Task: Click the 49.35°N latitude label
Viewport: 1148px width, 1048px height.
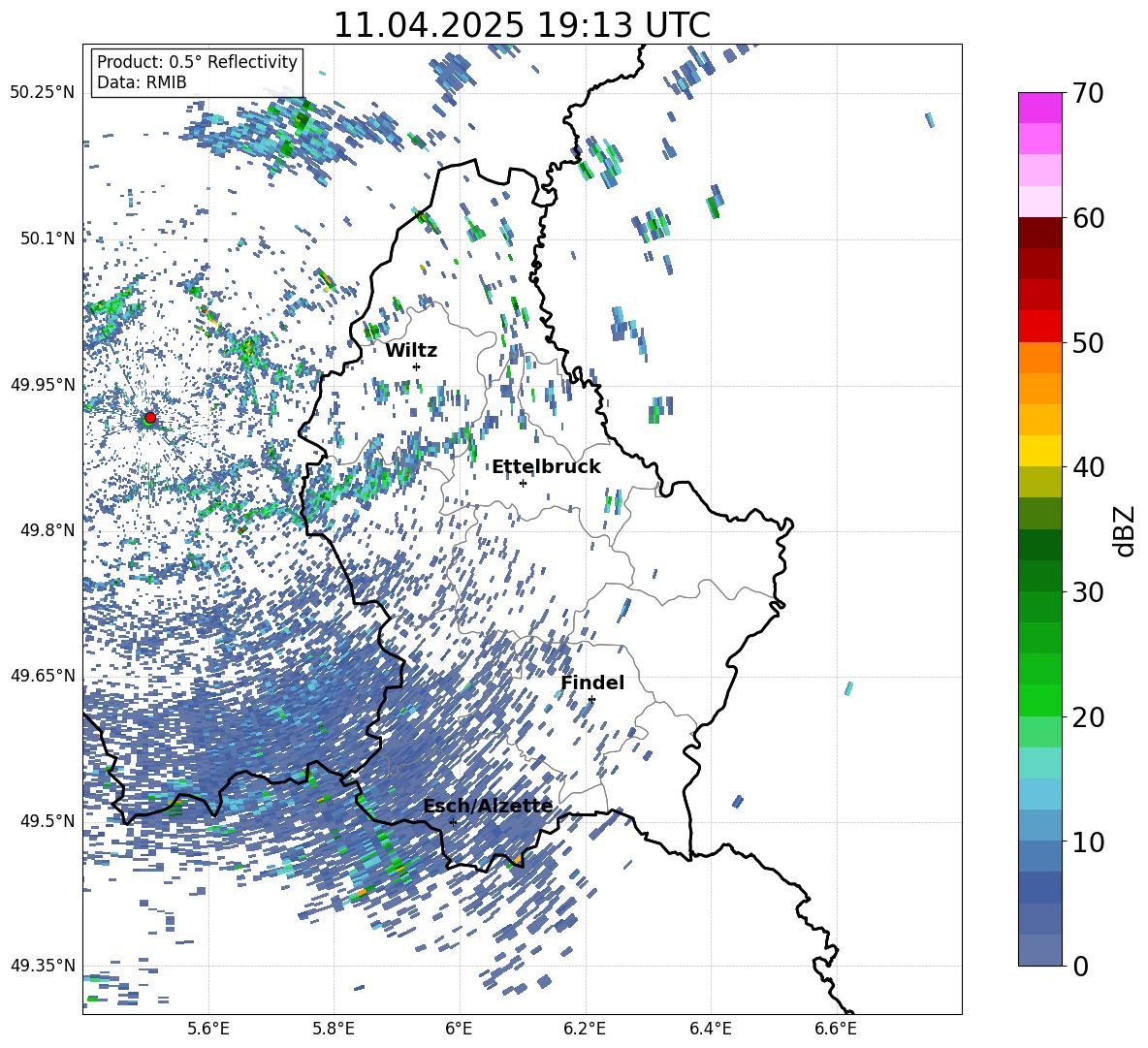Action: pos(43,966)
